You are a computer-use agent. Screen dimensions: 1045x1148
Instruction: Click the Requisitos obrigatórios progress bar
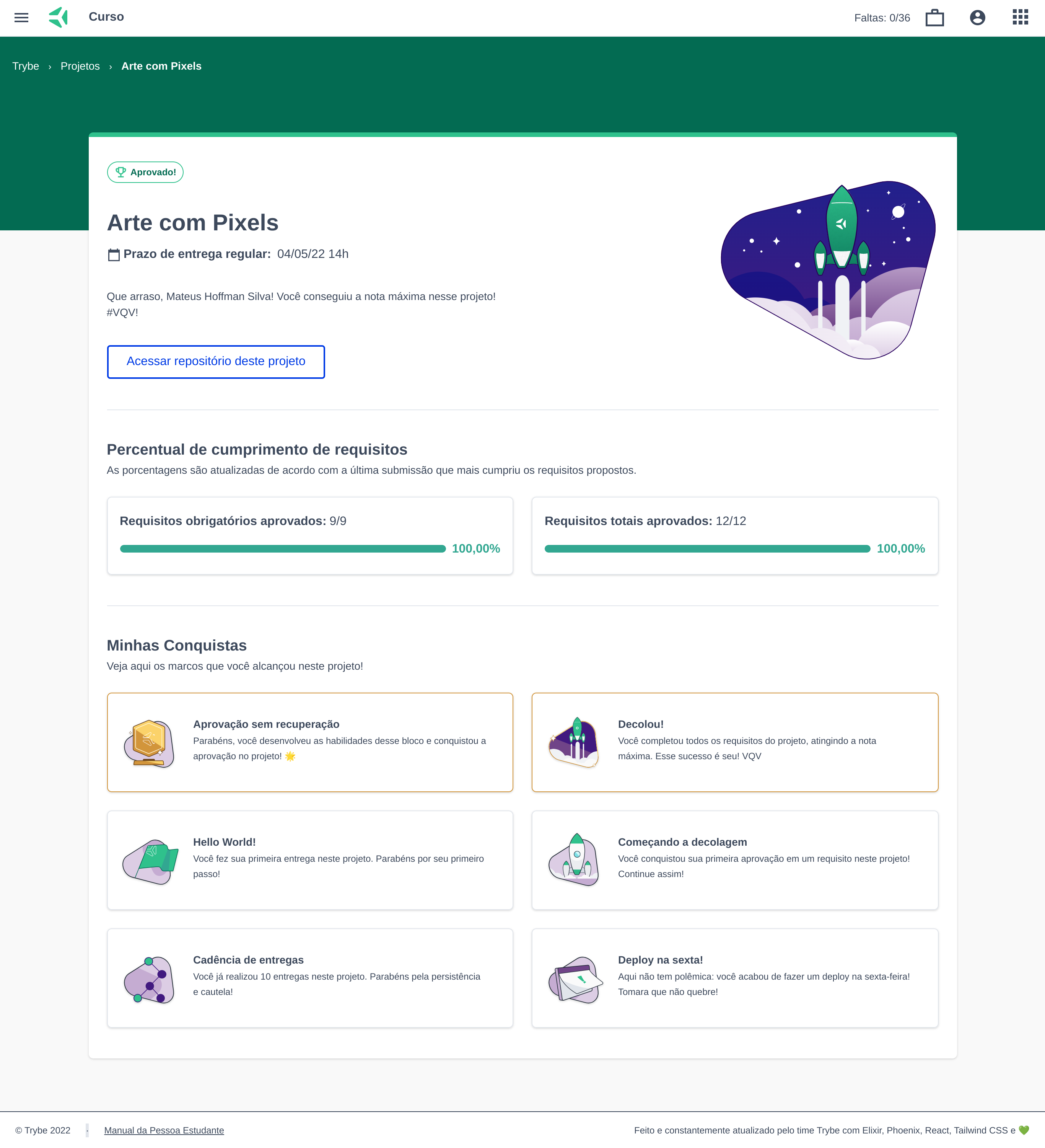283,549
